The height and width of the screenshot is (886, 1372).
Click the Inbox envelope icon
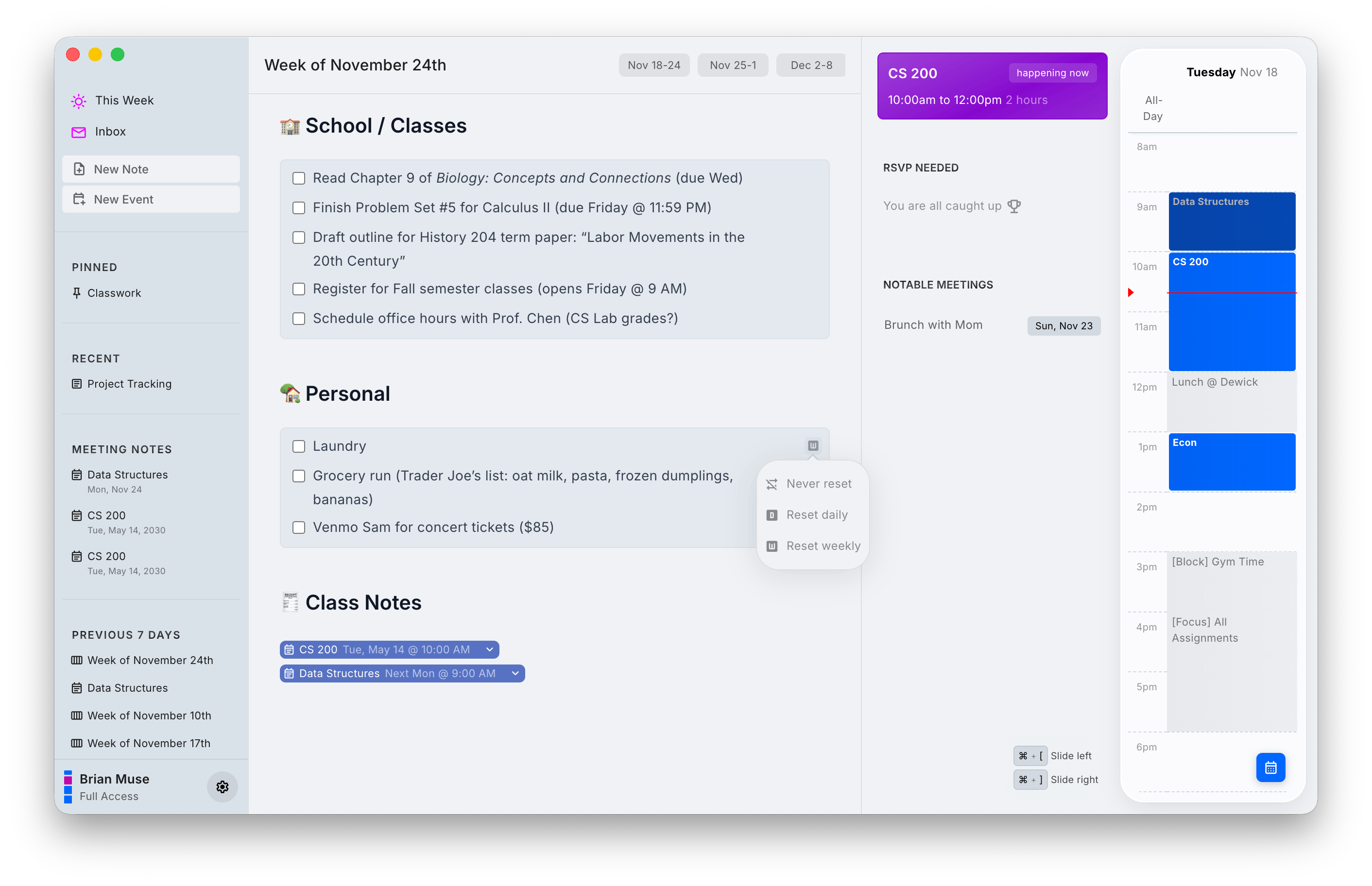[79, 132]
